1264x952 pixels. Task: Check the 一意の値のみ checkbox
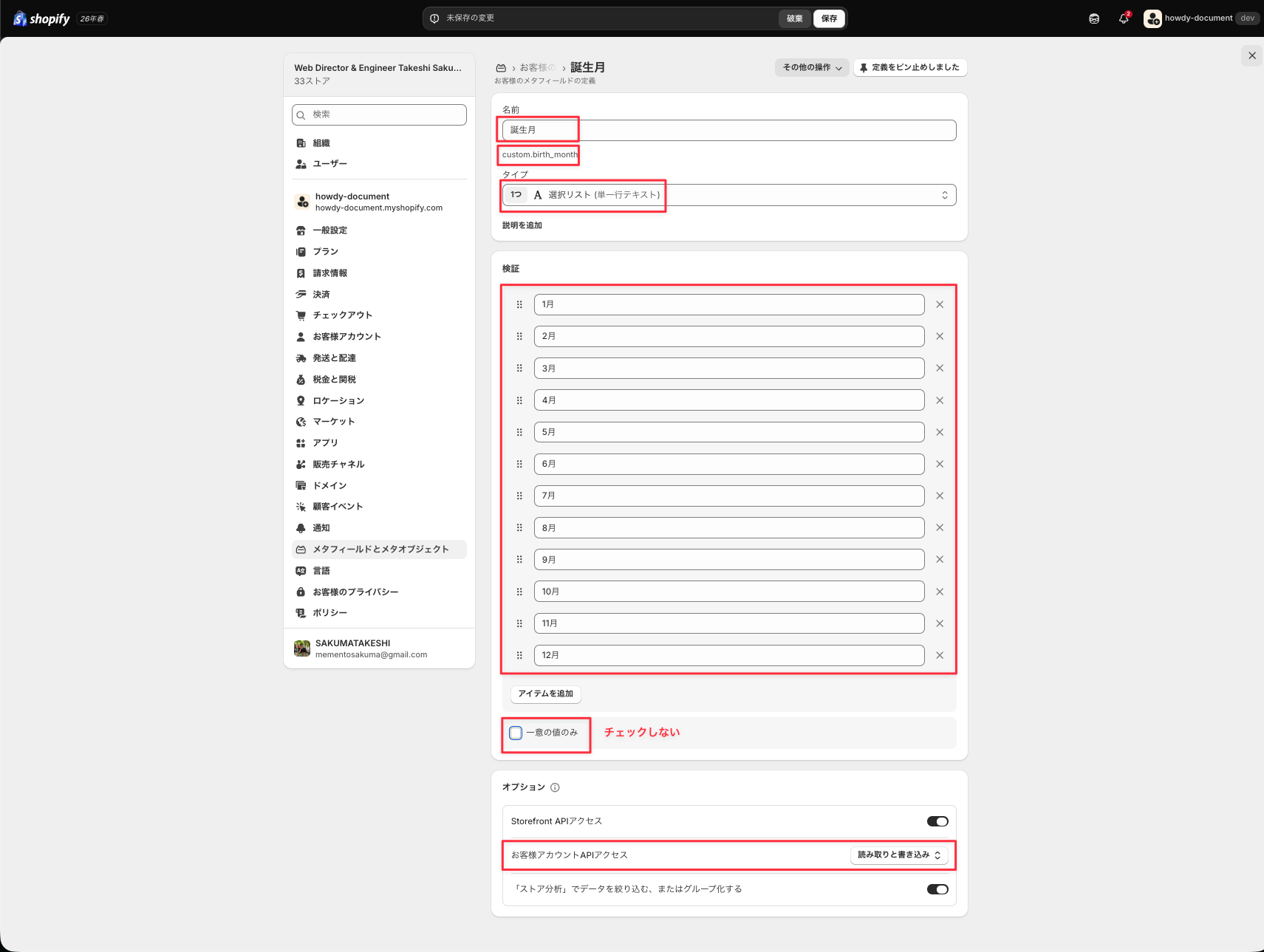(x=516, y=733)
